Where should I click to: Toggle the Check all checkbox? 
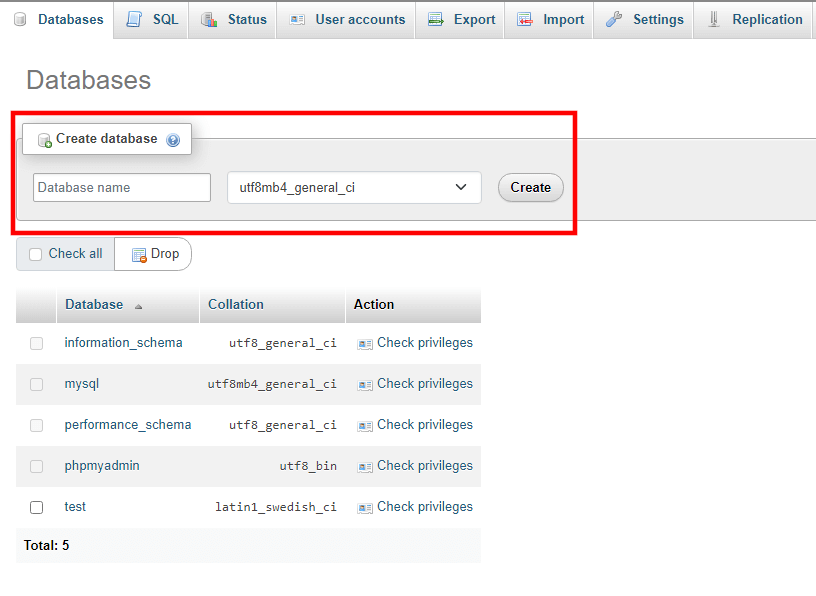tap(35, 255)
